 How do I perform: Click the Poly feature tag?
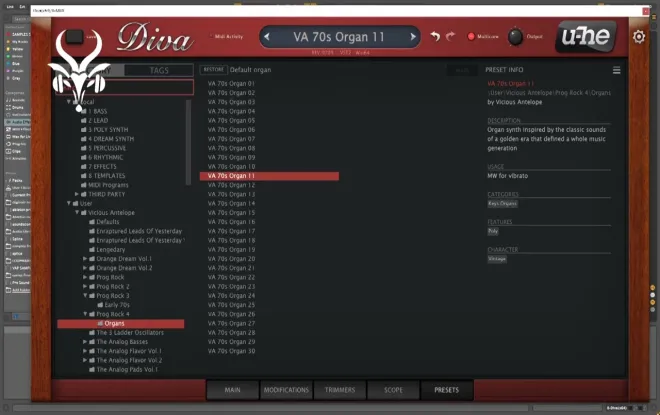[x=493, y=231]
